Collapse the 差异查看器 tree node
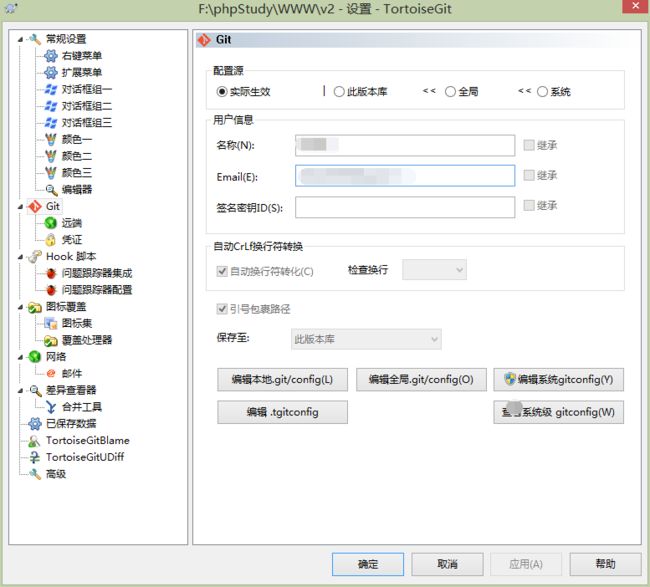Viewport: 650px width, 587px height. pyautogui.click(x=20, y=391)
